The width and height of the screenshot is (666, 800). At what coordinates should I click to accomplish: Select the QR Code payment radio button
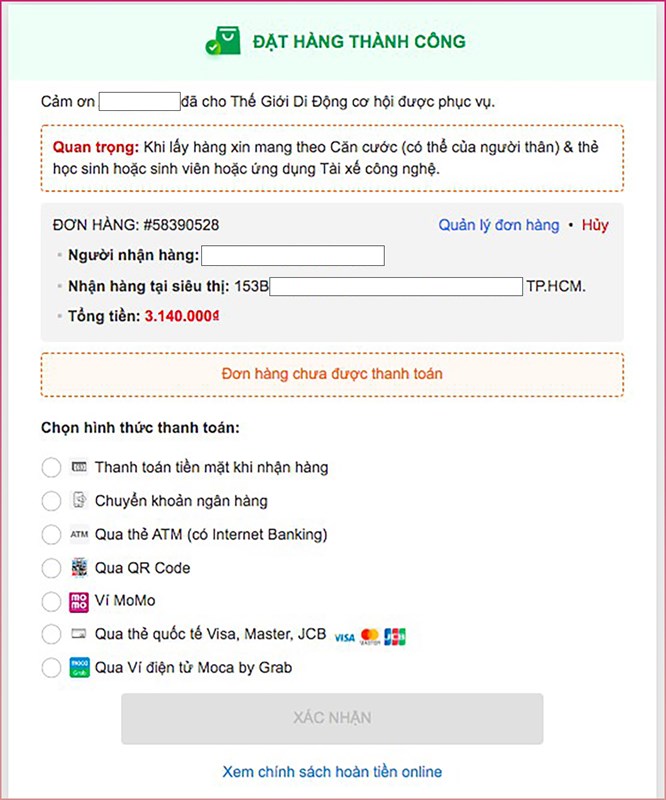click(x=51, y=568)
